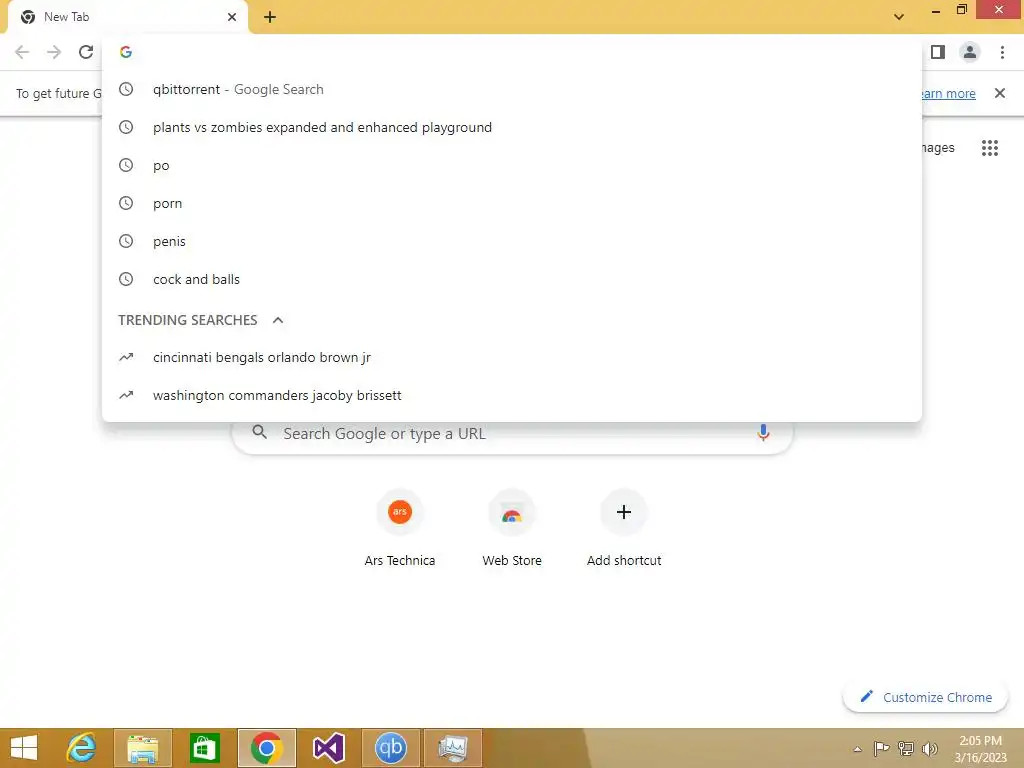
Task: Show hidden tray icons arrow
Action: (857, 749)
